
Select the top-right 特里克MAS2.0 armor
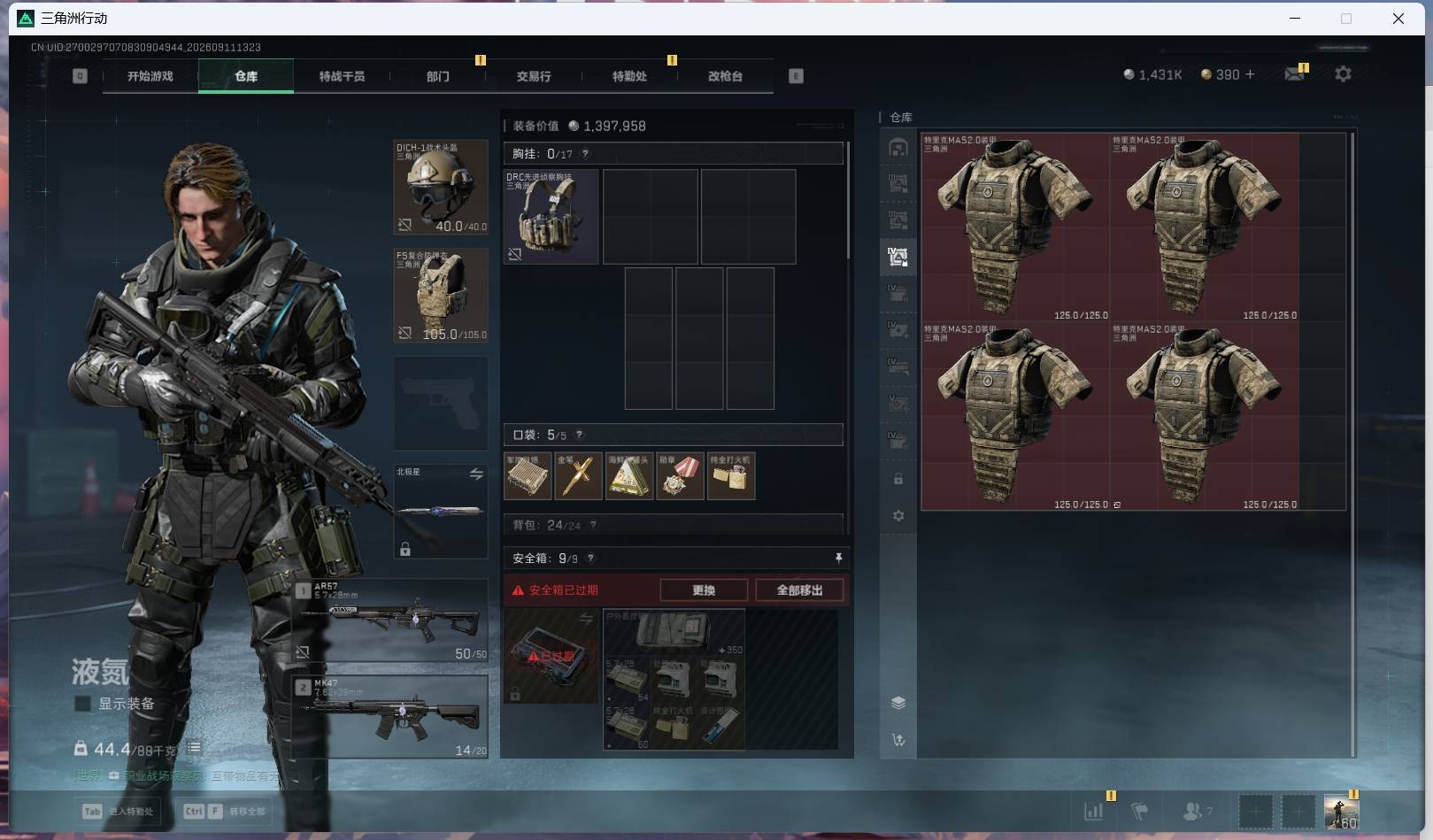[x=1205, y=227]
